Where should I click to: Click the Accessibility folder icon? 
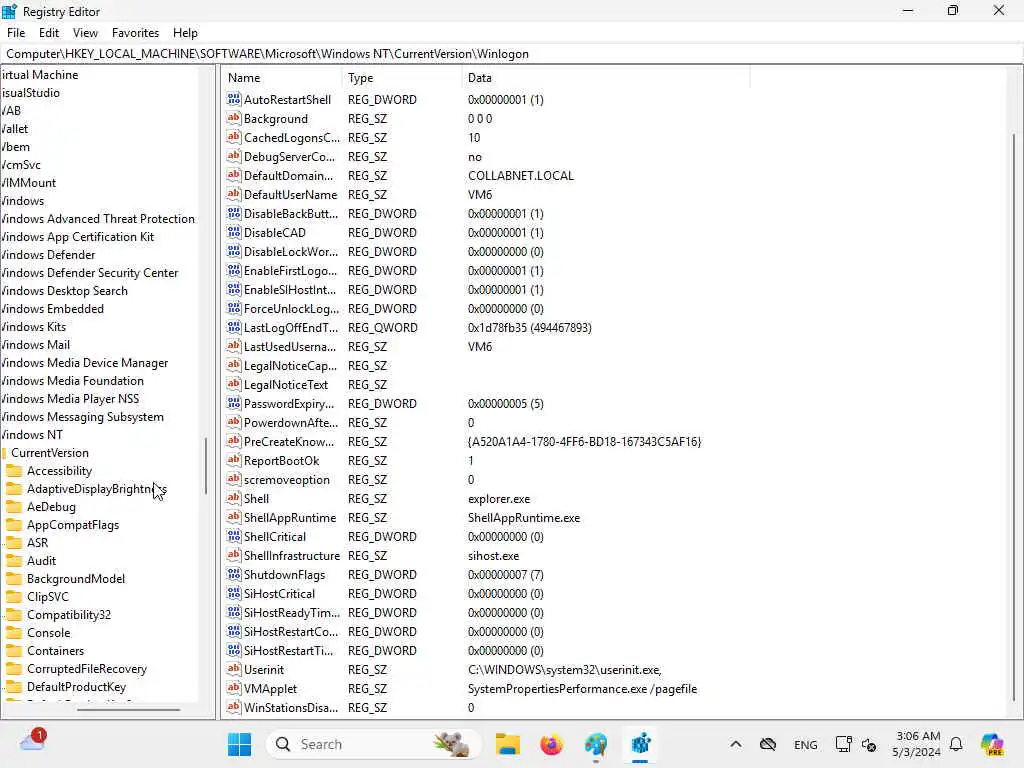tap(14, 471)
